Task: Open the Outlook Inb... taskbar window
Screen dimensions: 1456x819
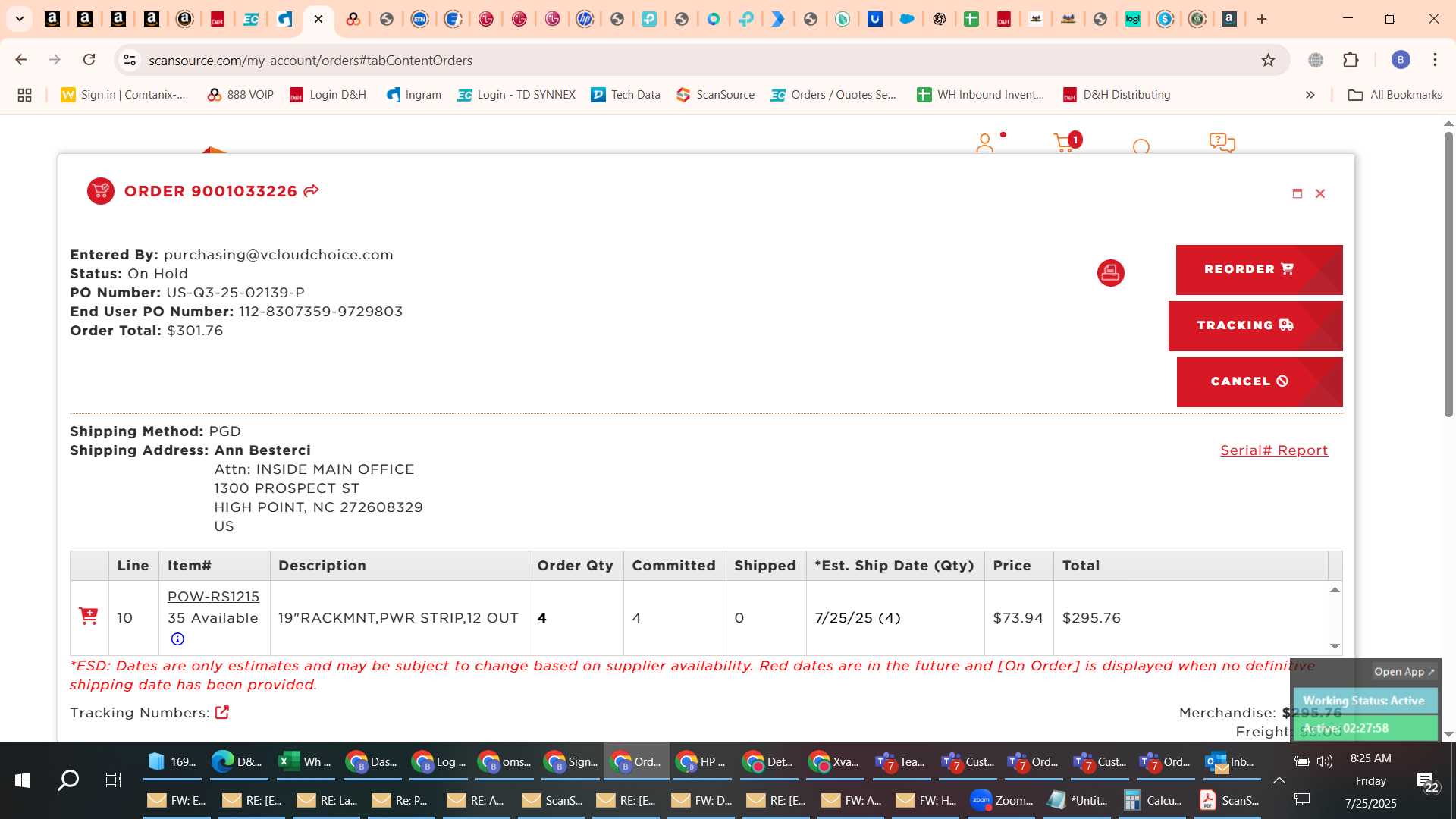Action: 1232,762
